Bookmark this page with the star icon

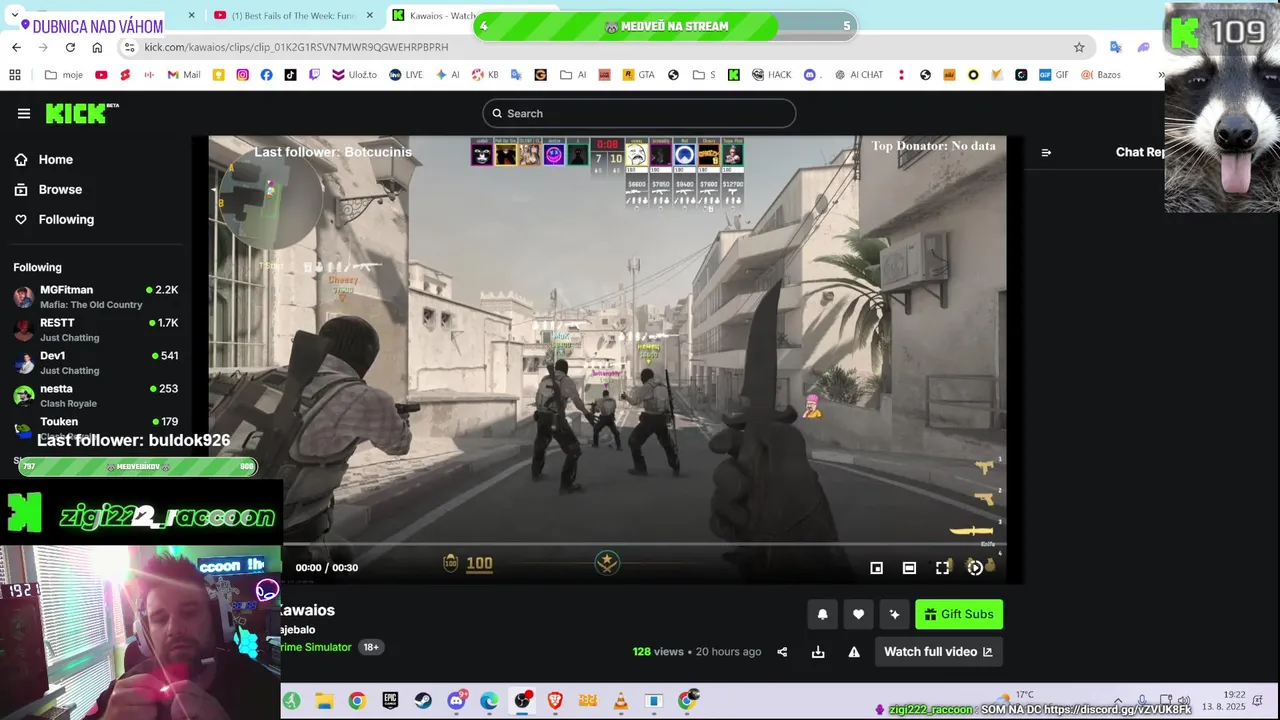(1079, 47)
